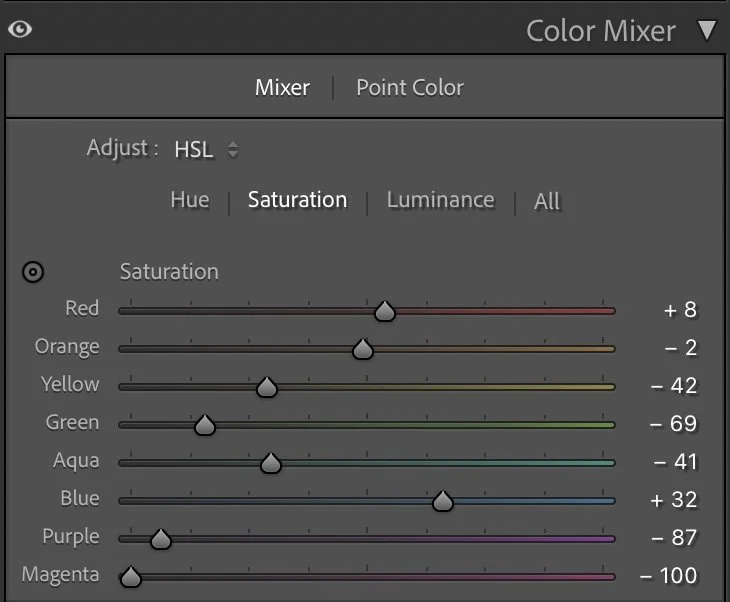The image size is (730, 602).
Task: Click the Blue saturation slider handle
Action: (443, 501)
